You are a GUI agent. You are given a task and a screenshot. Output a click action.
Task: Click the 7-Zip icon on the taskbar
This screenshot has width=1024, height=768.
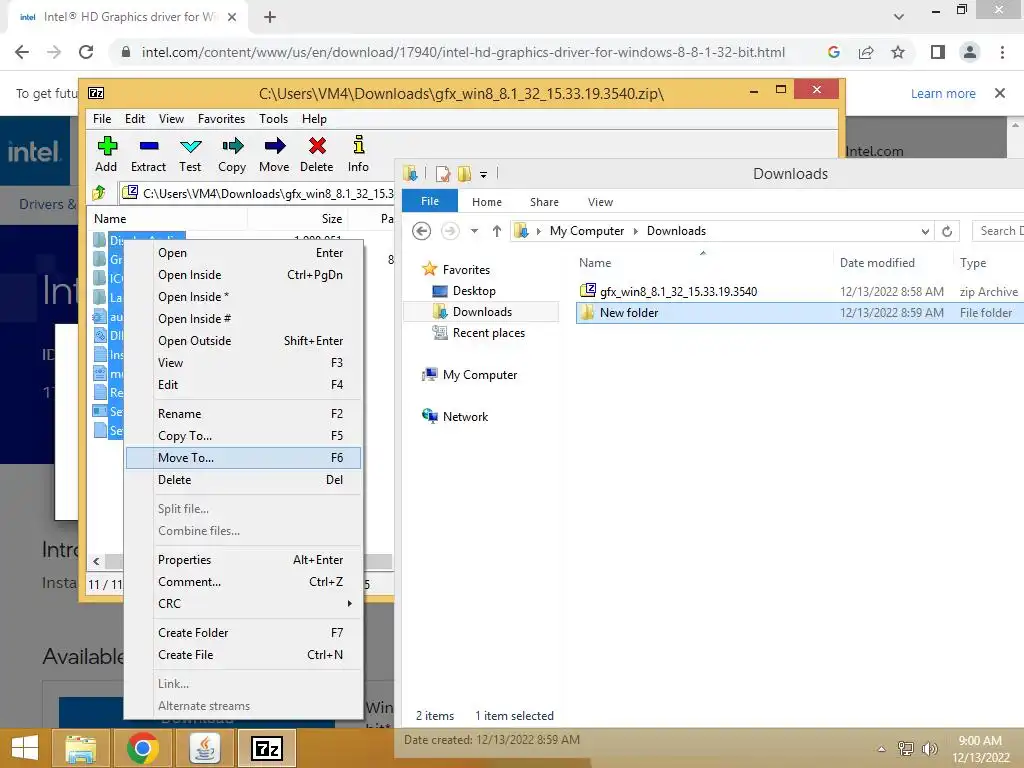coord(267,748)
